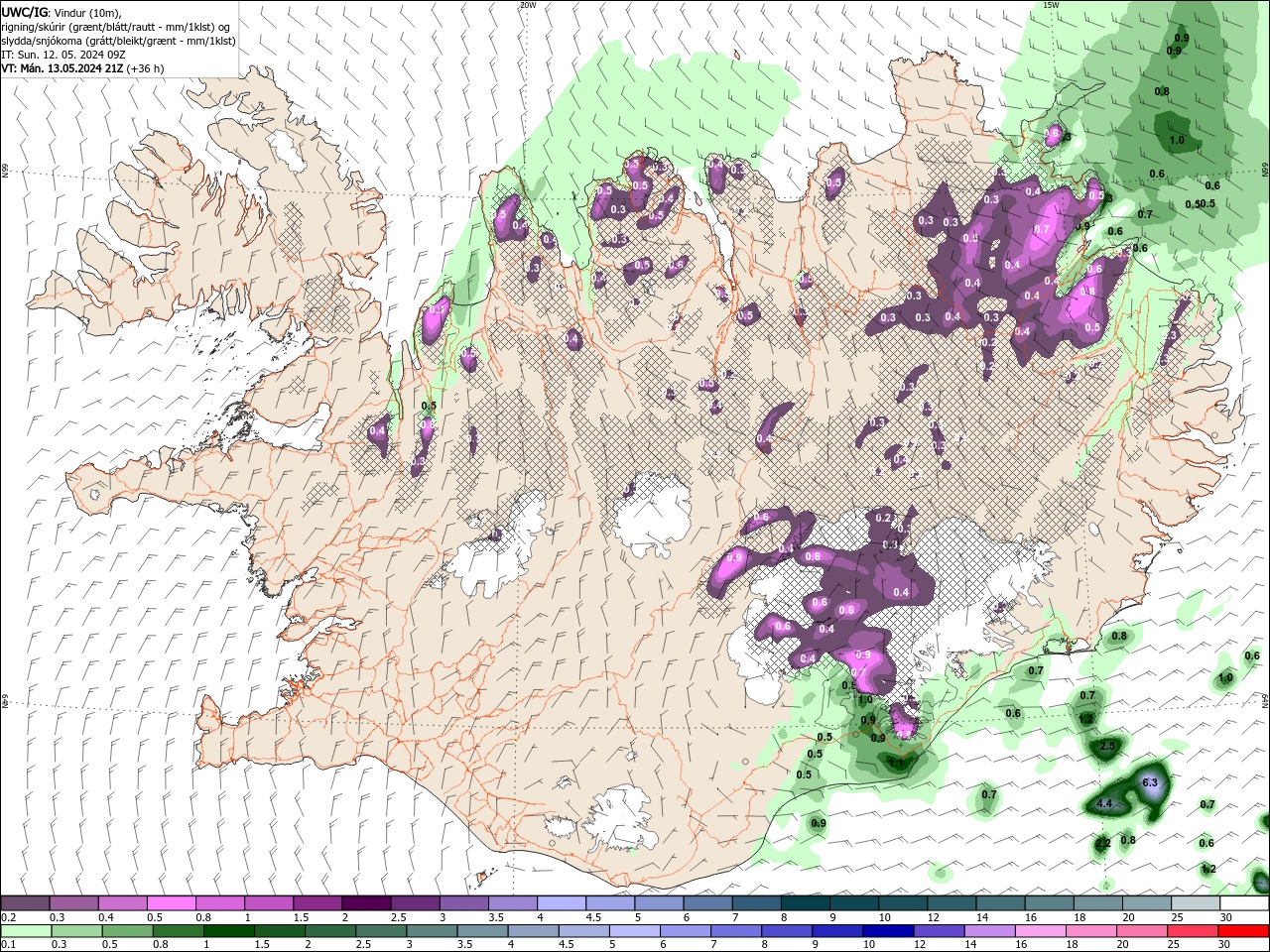Click the '0.2' label under the snow scale
The image size is (1270, 952).
point(9,917)
